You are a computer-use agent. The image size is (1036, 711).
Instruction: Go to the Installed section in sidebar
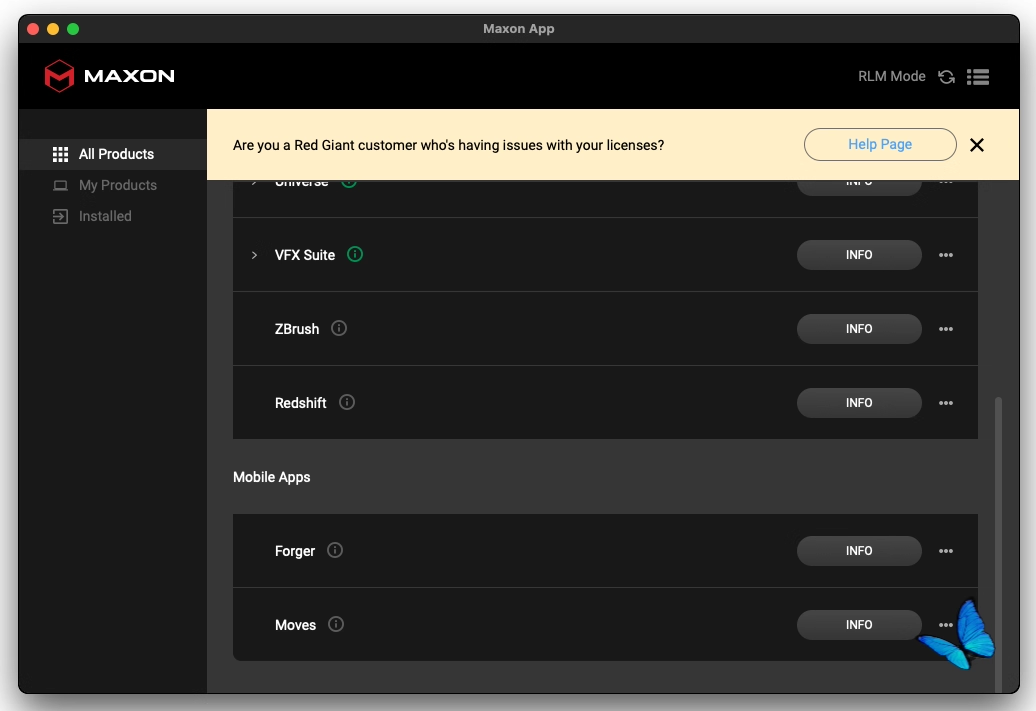tap(105, 216)
